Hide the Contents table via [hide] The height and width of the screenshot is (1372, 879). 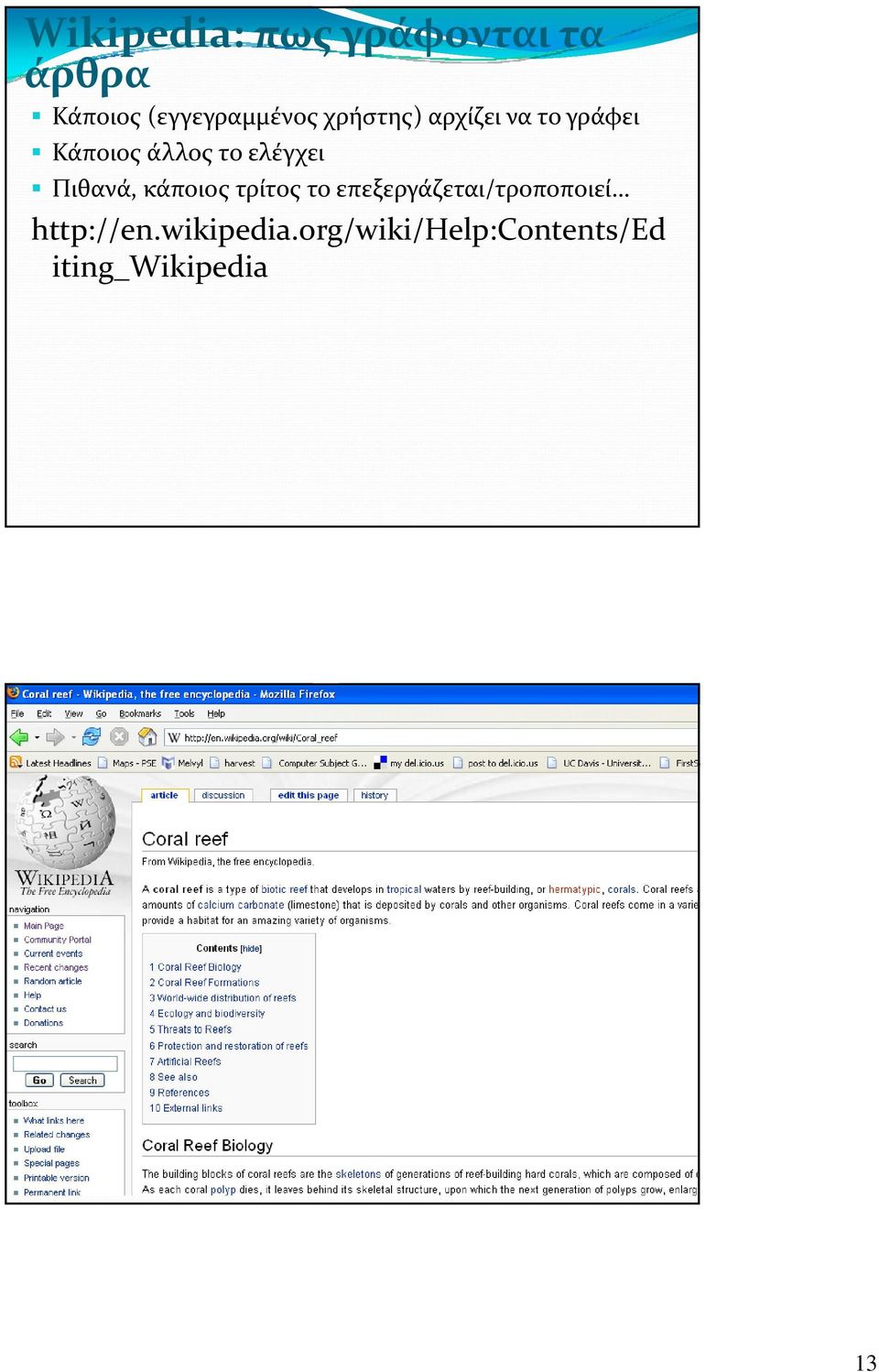coord(252,949)
